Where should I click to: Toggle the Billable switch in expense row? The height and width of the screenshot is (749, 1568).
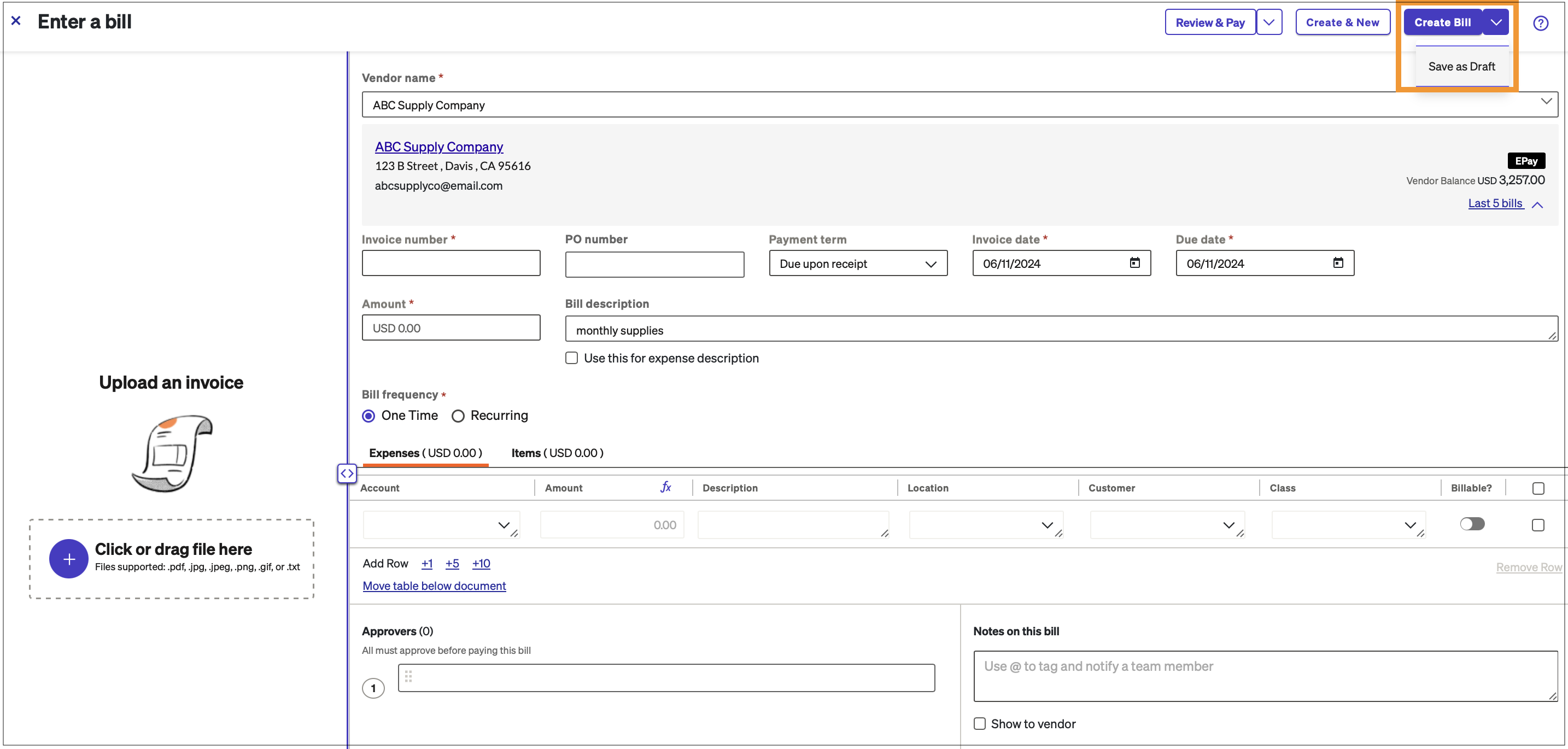pos(1471,524)
